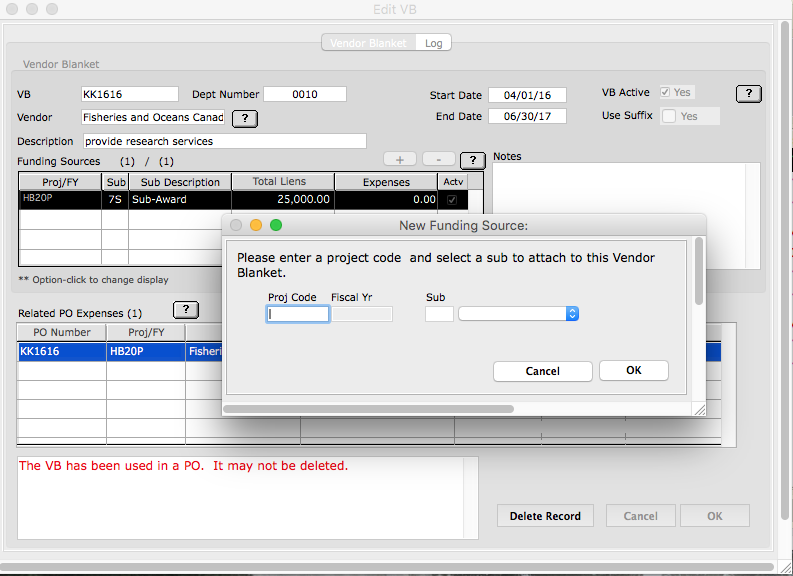The width and height of the screenshot is (793, 576).
Task: Click the Sub Description column header
Action: click(x=180, y=182)
